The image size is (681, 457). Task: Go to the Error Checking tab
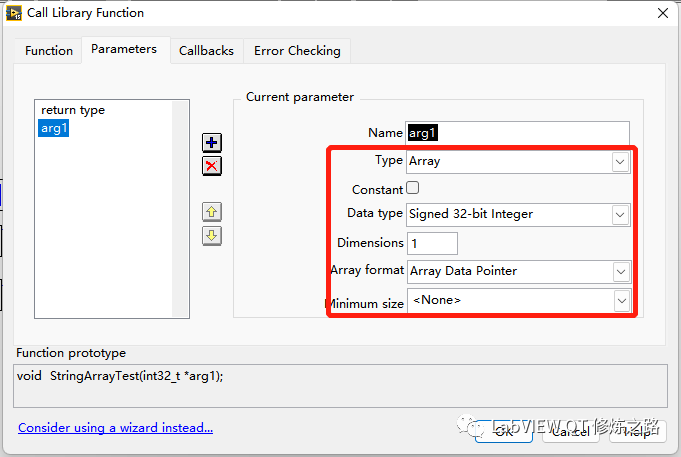tap(297, 51)
